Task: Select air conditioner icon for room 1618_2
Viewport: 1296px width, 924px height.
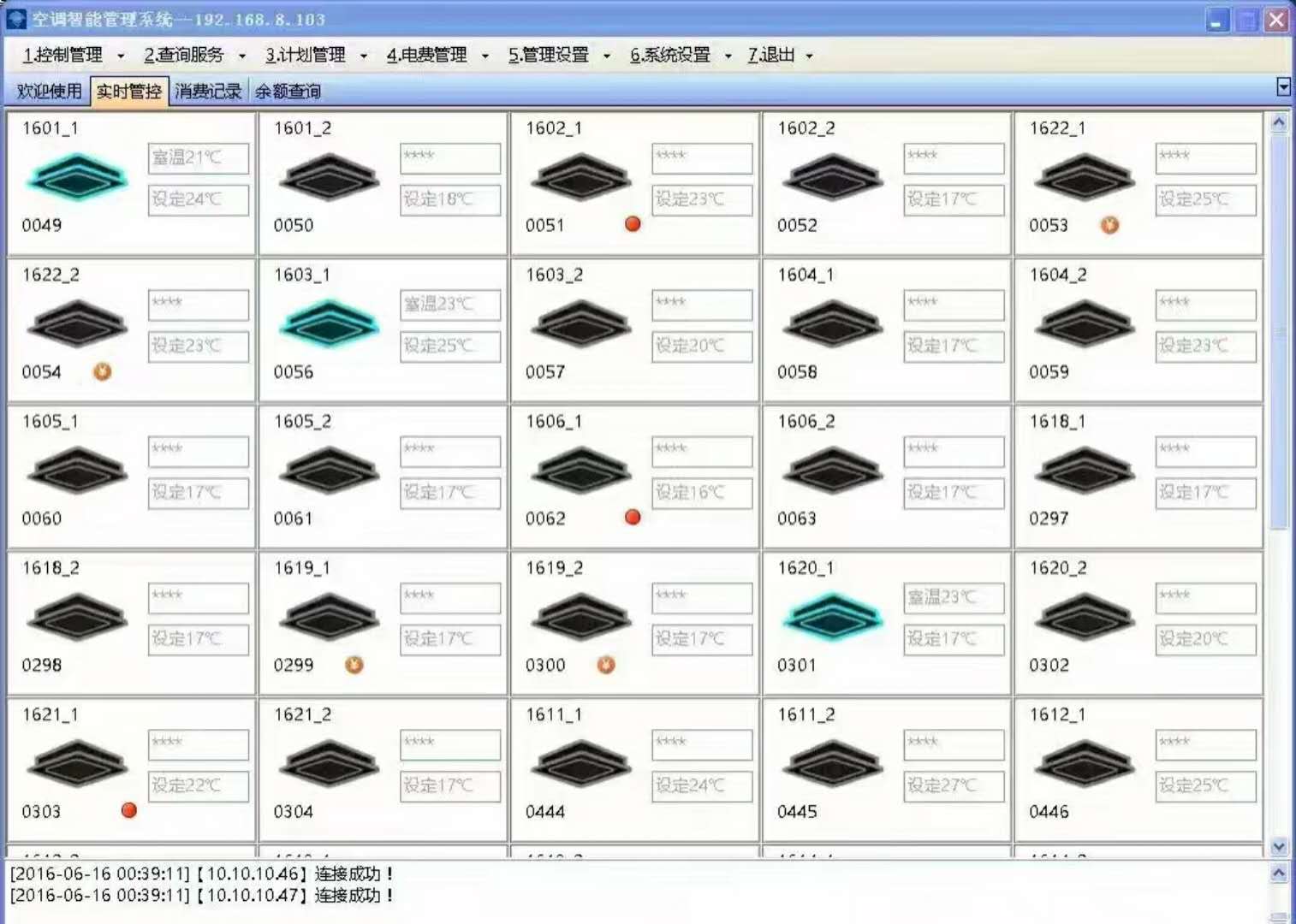Action: pos(77,616)
